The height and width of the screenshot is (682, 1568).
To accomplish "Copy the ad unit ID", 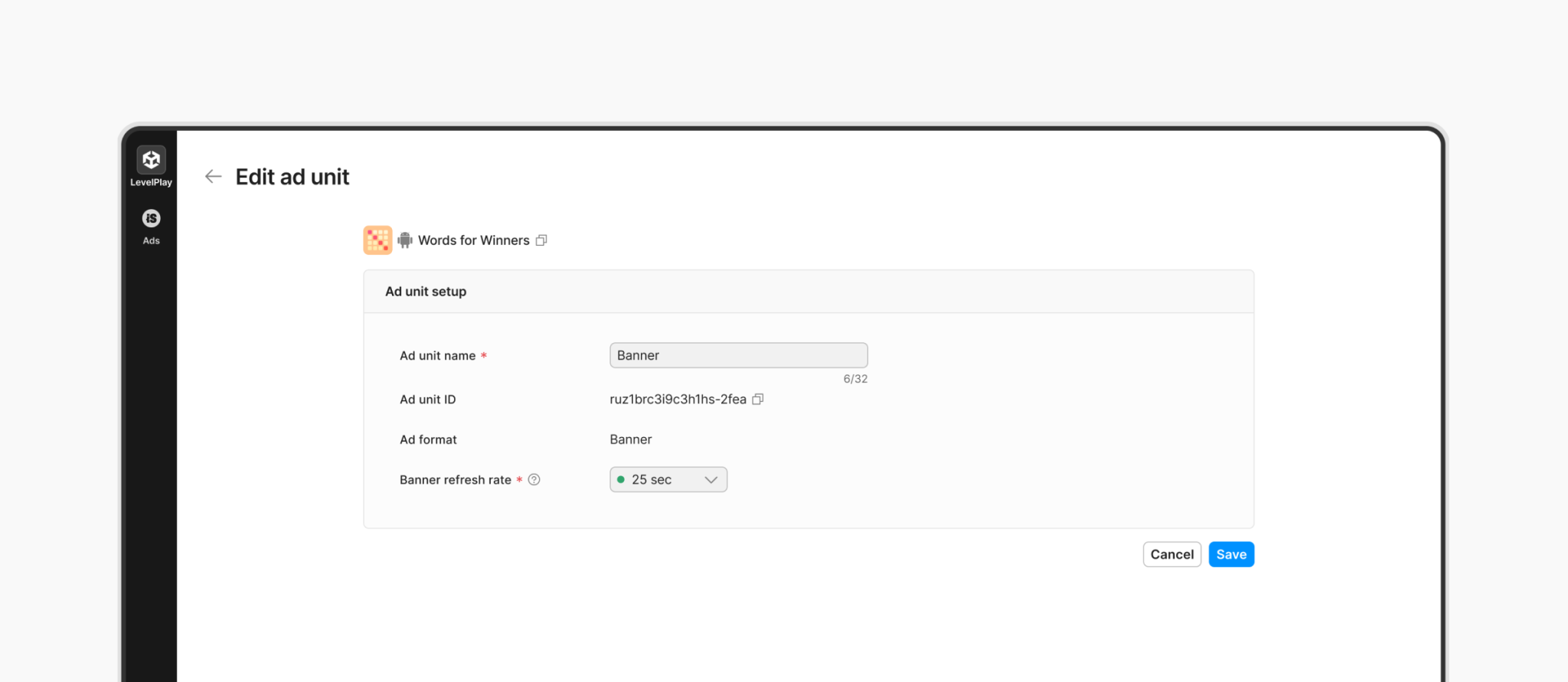I will pyautogui.click(x=758, y=400).
